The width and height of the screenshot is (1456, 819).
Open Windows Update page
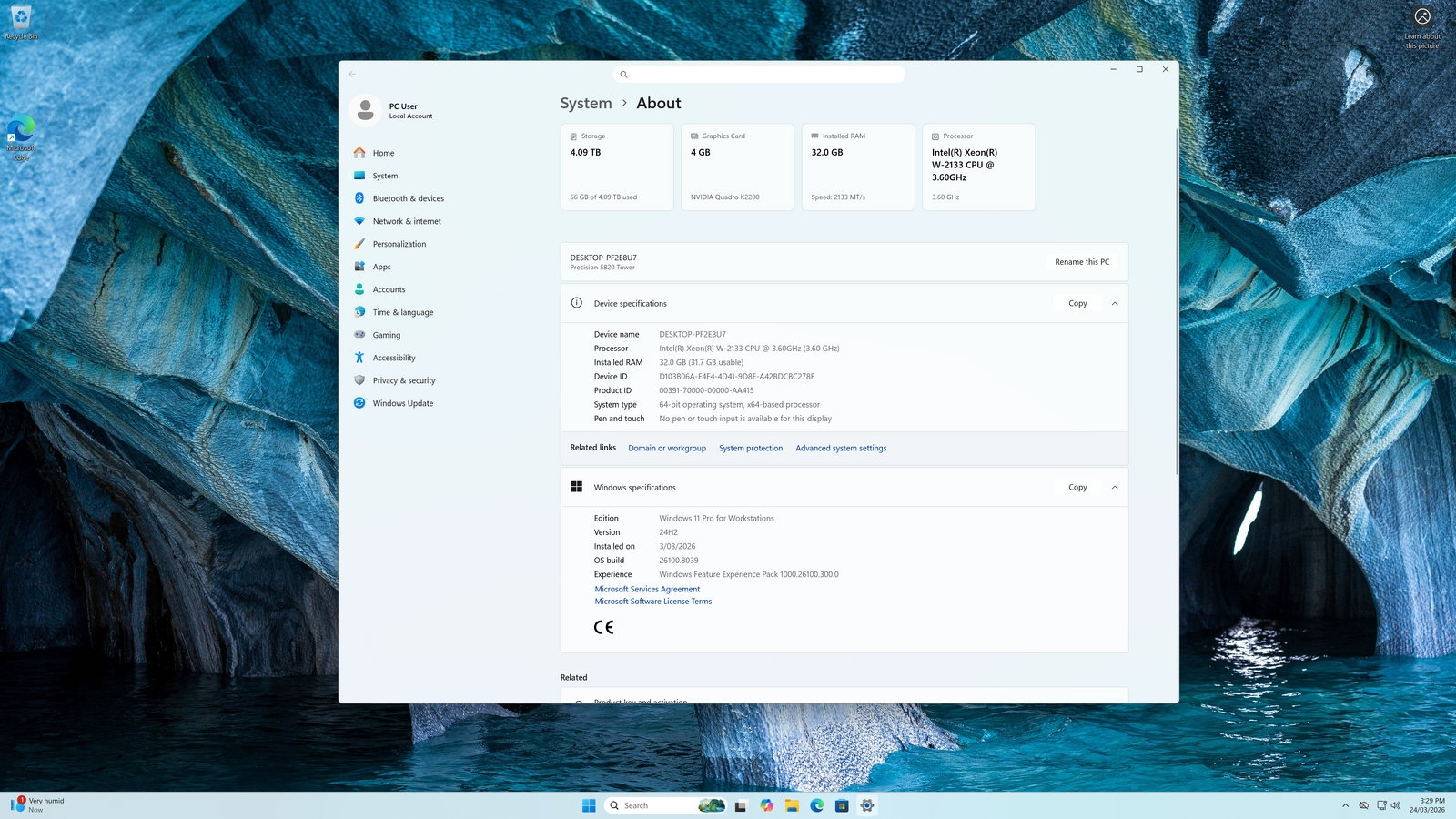click(x=402, y=403)
